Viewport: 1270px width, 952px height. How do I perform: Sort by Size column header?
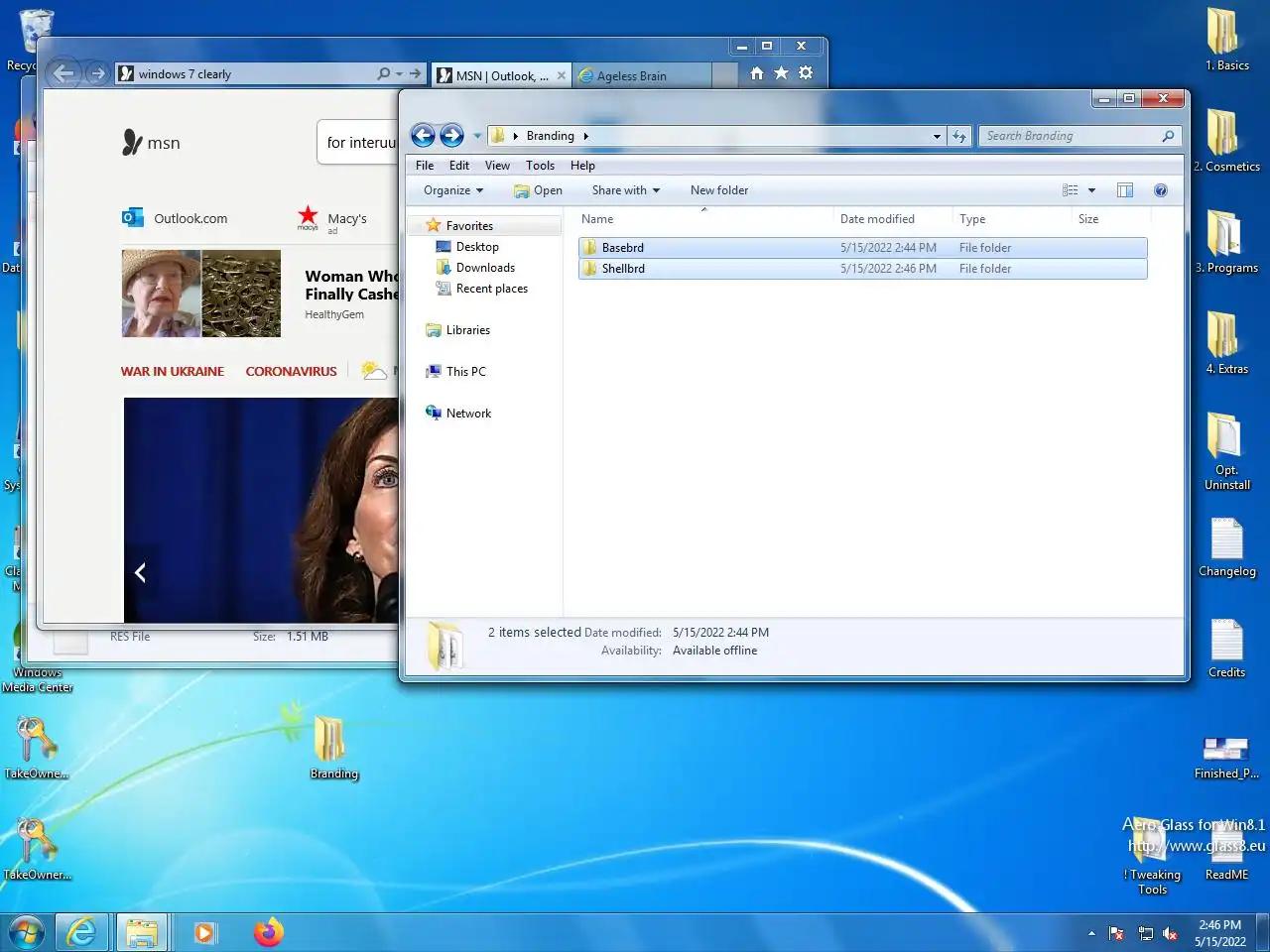(1110, 219)
